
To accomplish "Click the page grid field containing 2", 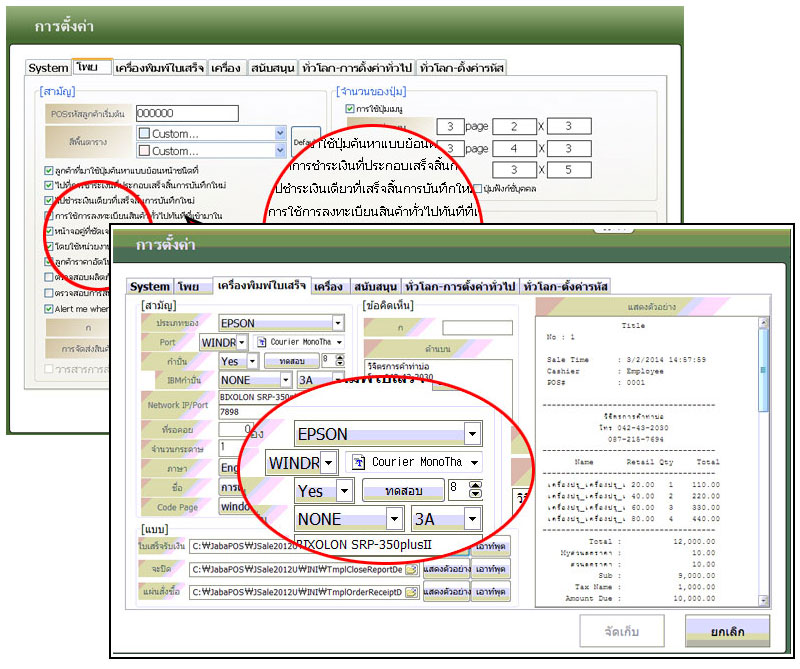I will tap(514, 127).
